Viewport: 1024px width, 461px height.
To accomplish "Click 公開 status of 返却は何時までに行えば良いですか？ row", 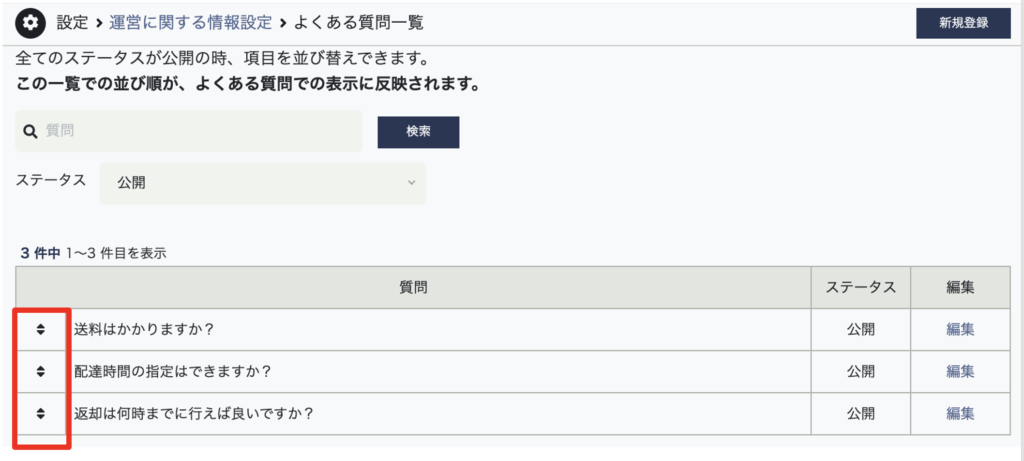I will coord(860,413).
